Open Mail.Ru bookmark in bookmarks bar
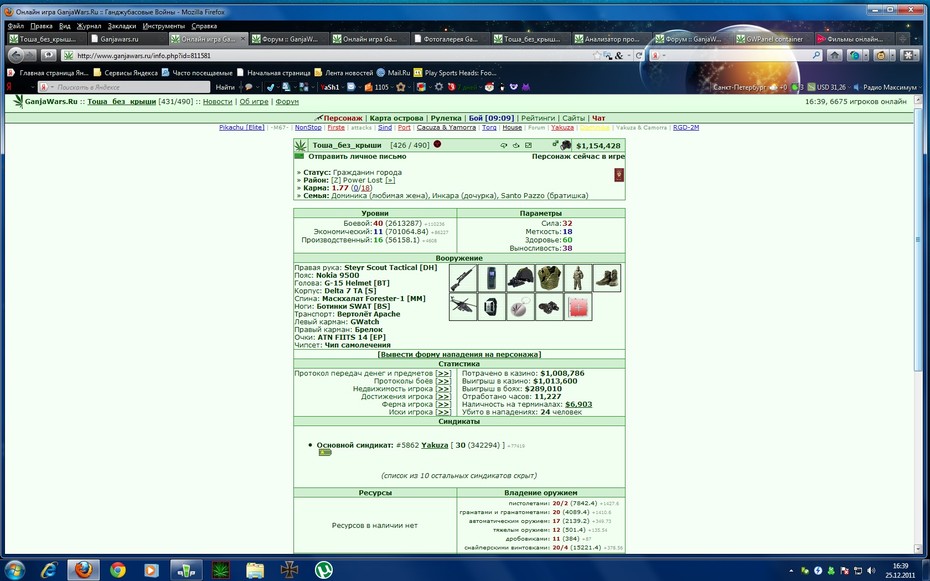This screenshot has height=581, width=930. (394, 73)
